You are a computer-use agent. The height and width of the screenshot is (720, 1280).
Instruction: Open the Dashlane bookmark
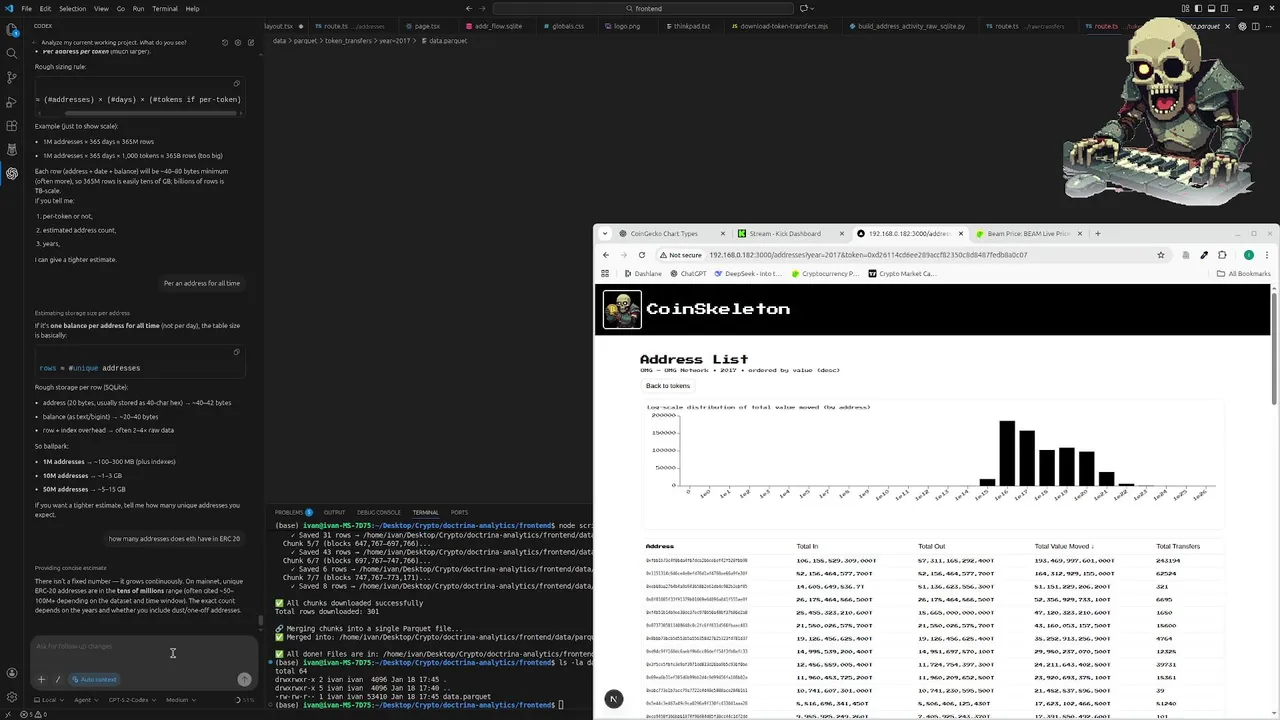641,274
